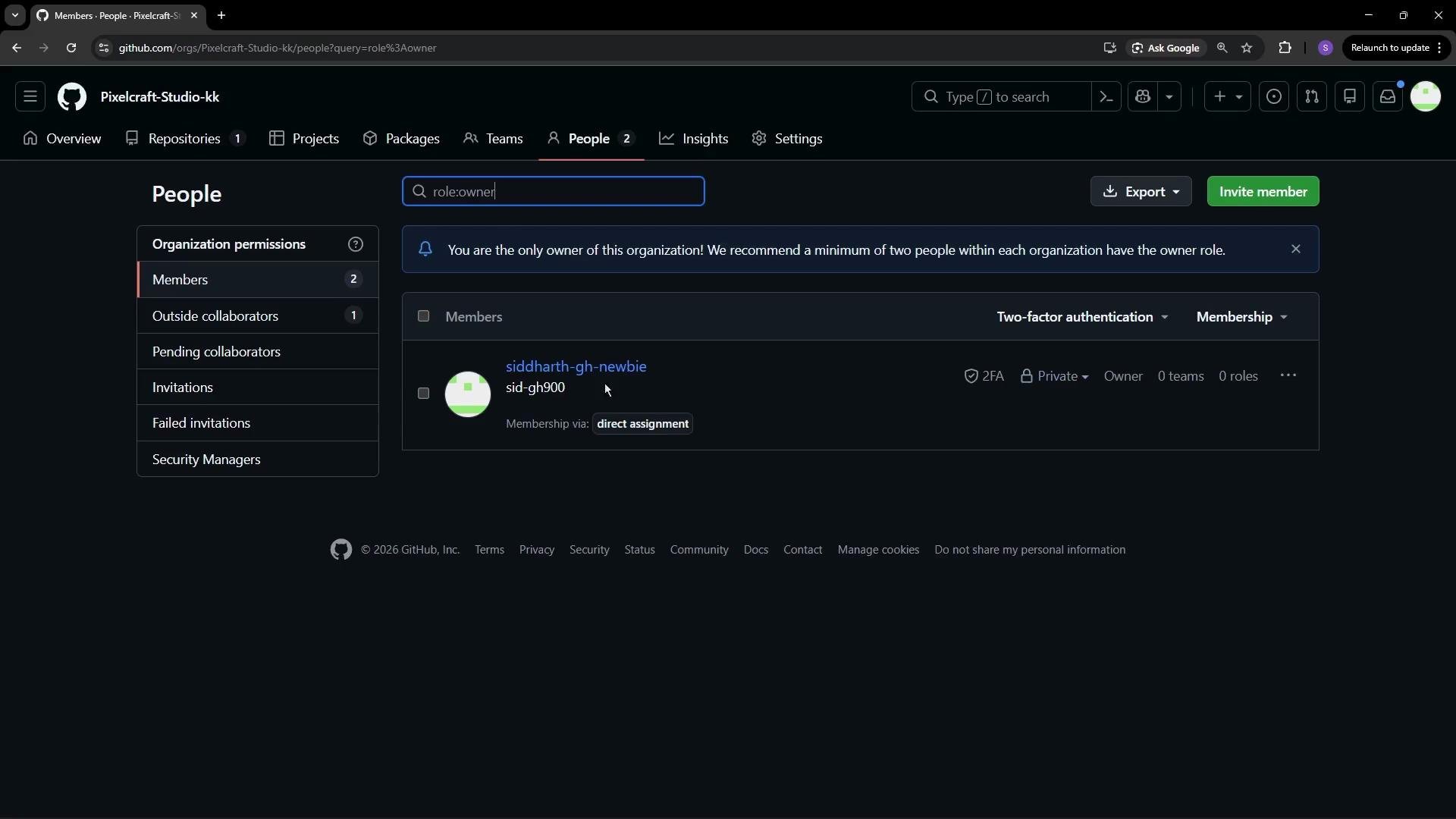Click Relaunch to update button
The width and height of the screenshot is (1456, 819).
(1396, 48)
